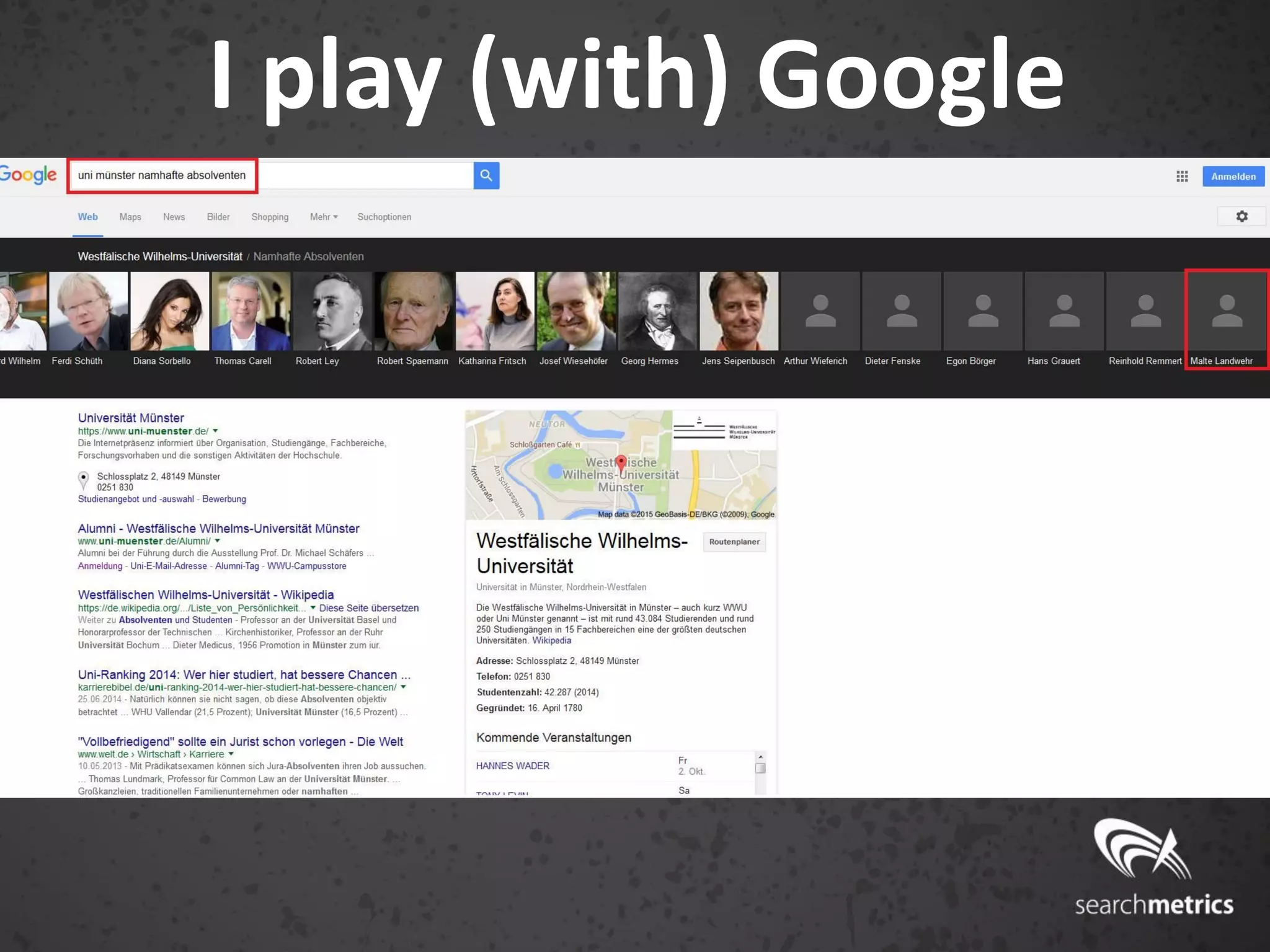Open the settings gear menu
The image size is (1270, 952).
[x=1241, y=216]
